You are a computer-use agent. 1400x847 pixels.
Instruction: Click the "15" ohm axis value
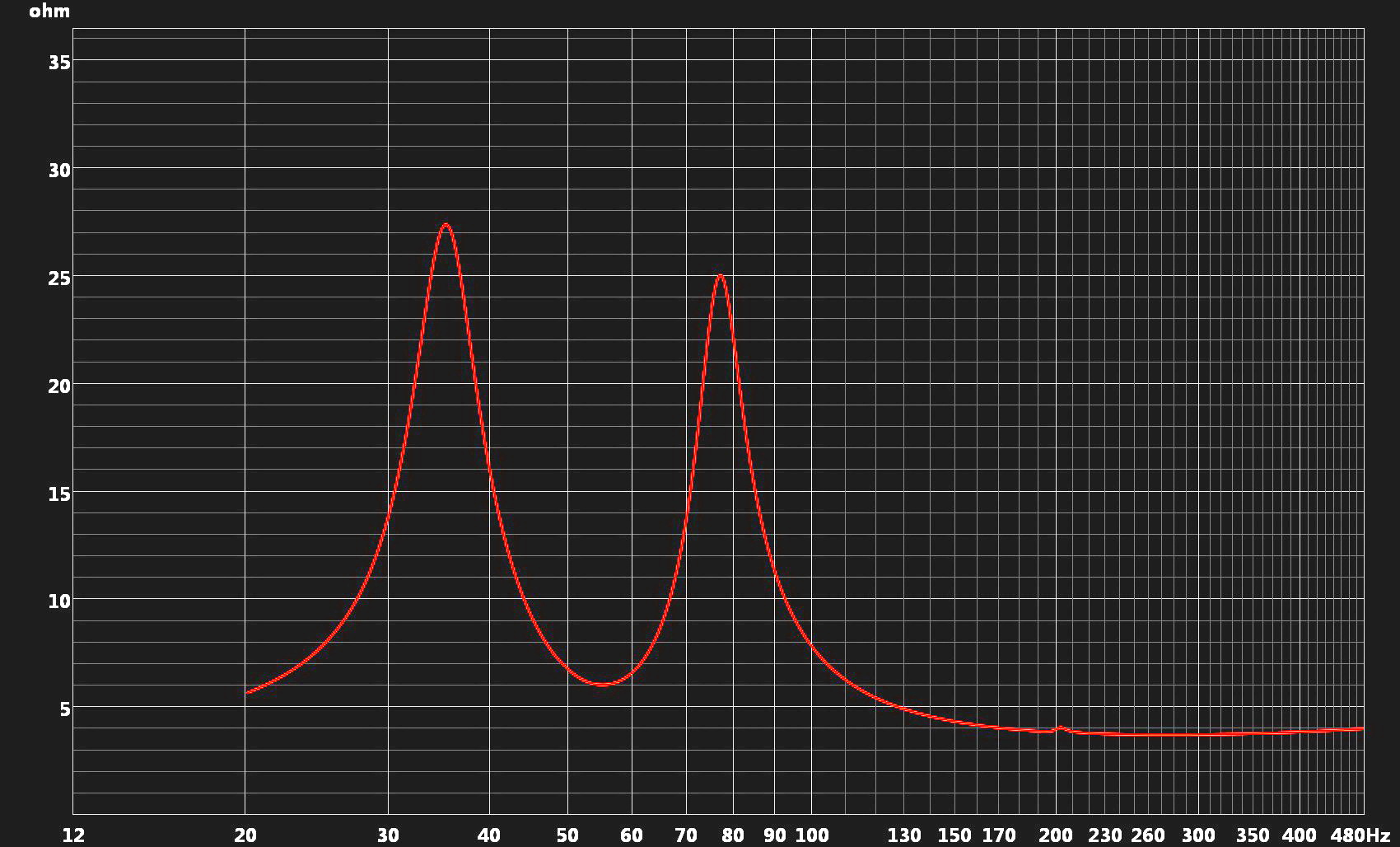click(59, 494)
